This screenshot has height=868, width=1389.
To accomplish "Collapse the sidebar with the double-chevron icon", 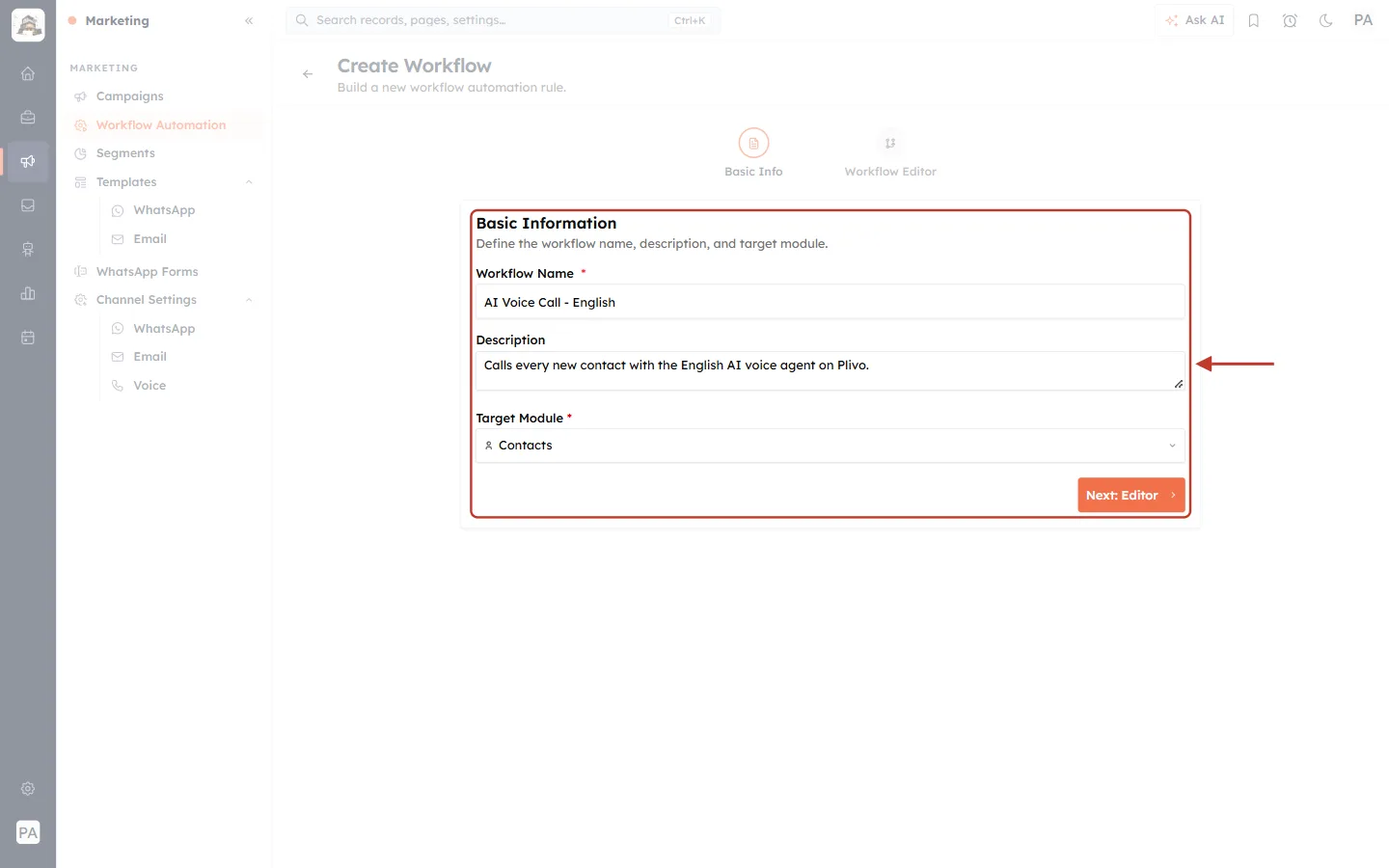I will click(x=249, y=21).
